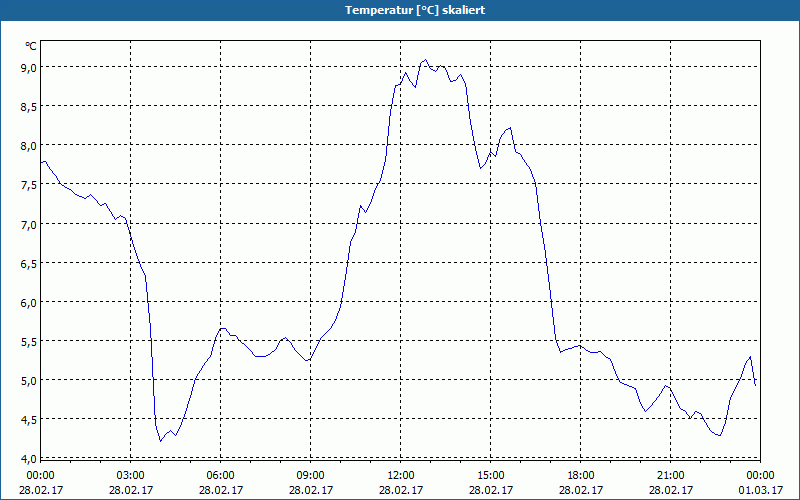Image resolution: width=800 pixels, height=500 pixels.
Task: Click the 00:00 time label above 28.02.17
Action: pos(40,476)
